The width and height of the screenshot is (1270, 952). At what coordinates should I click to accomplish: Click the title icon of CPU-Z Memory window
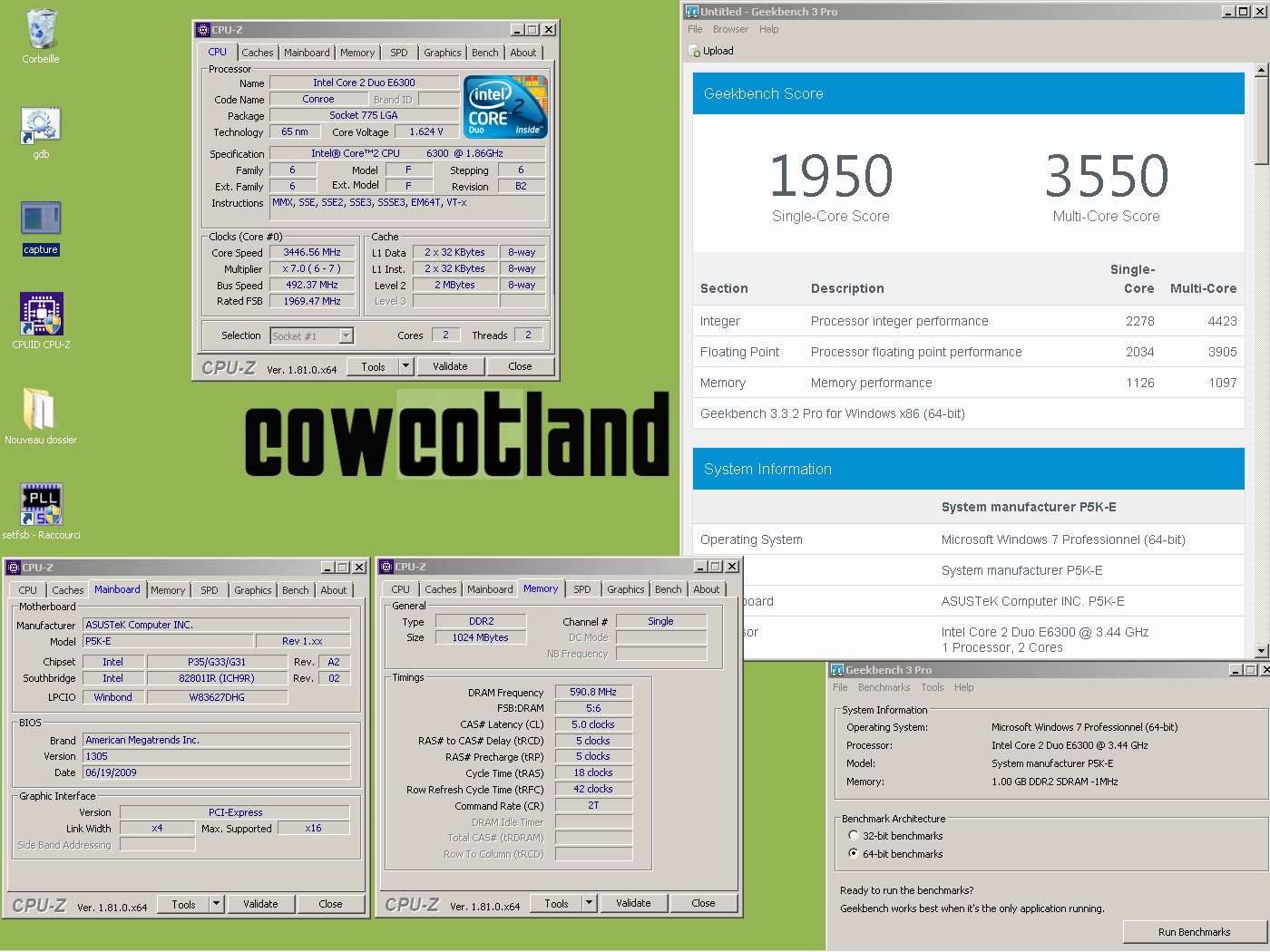click(386, 567)
